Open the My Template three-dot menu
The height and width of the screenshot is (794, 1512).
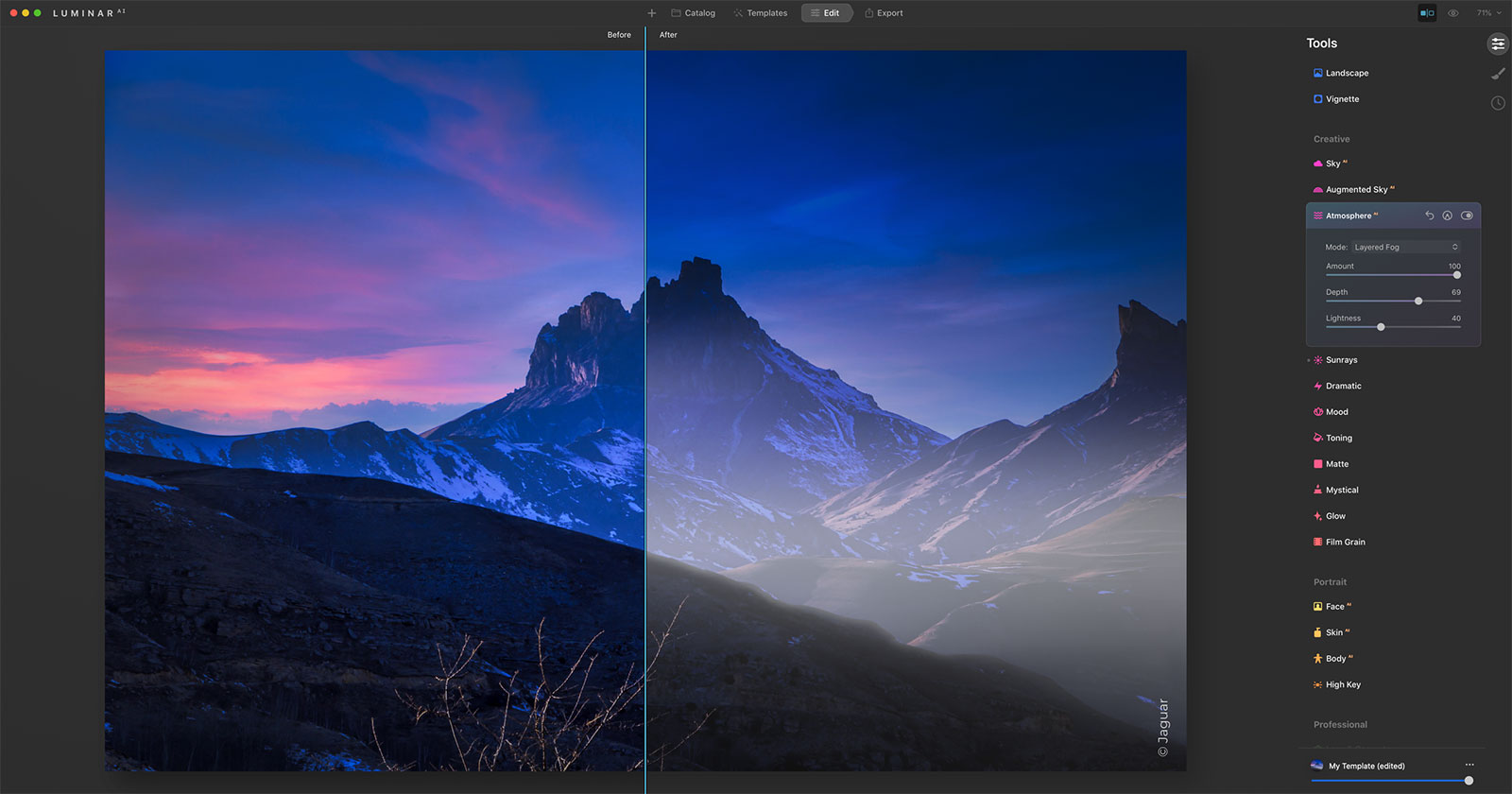[1469, 765]
